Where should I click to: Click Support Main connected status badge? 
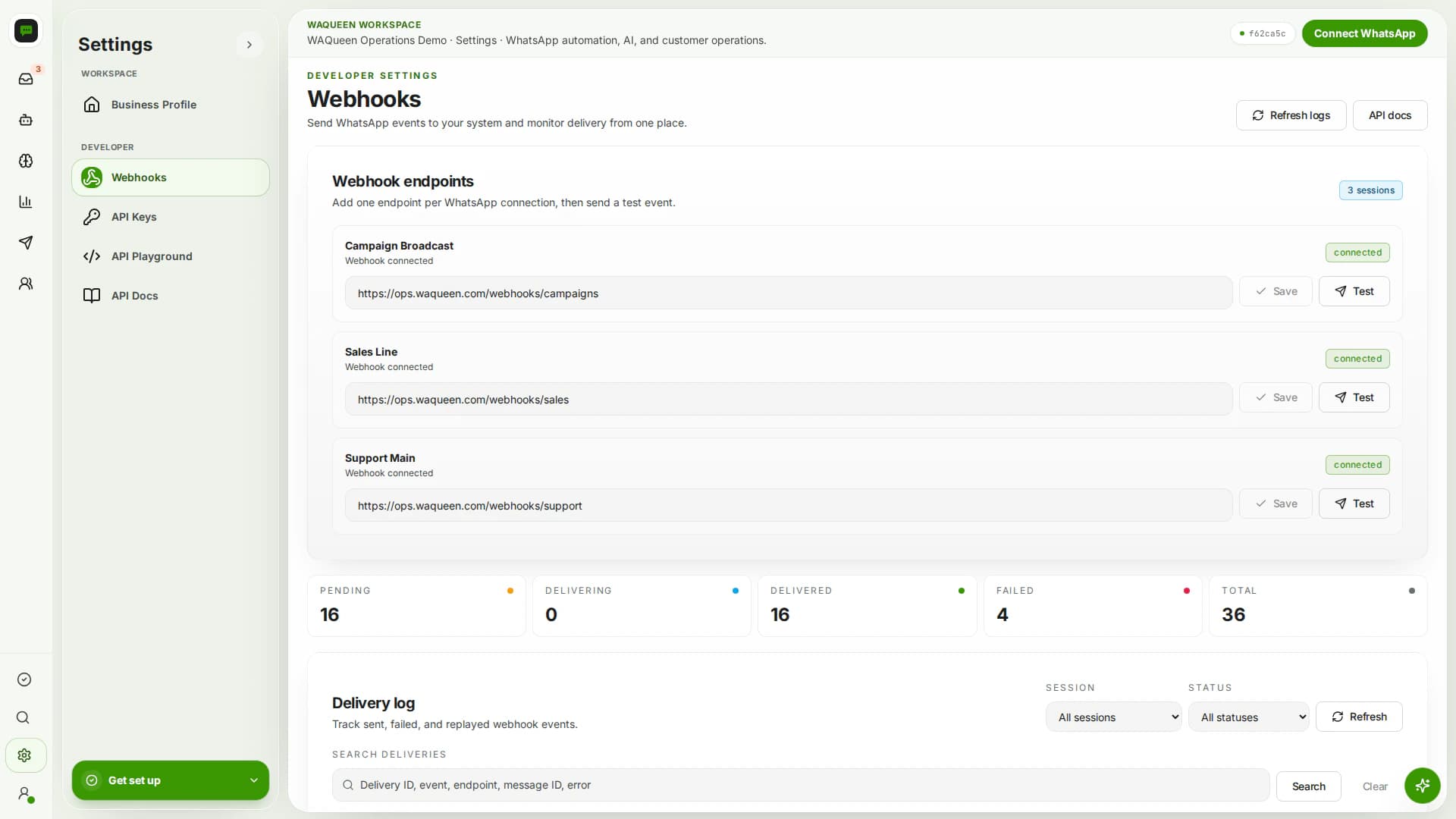click(1357, 465)
